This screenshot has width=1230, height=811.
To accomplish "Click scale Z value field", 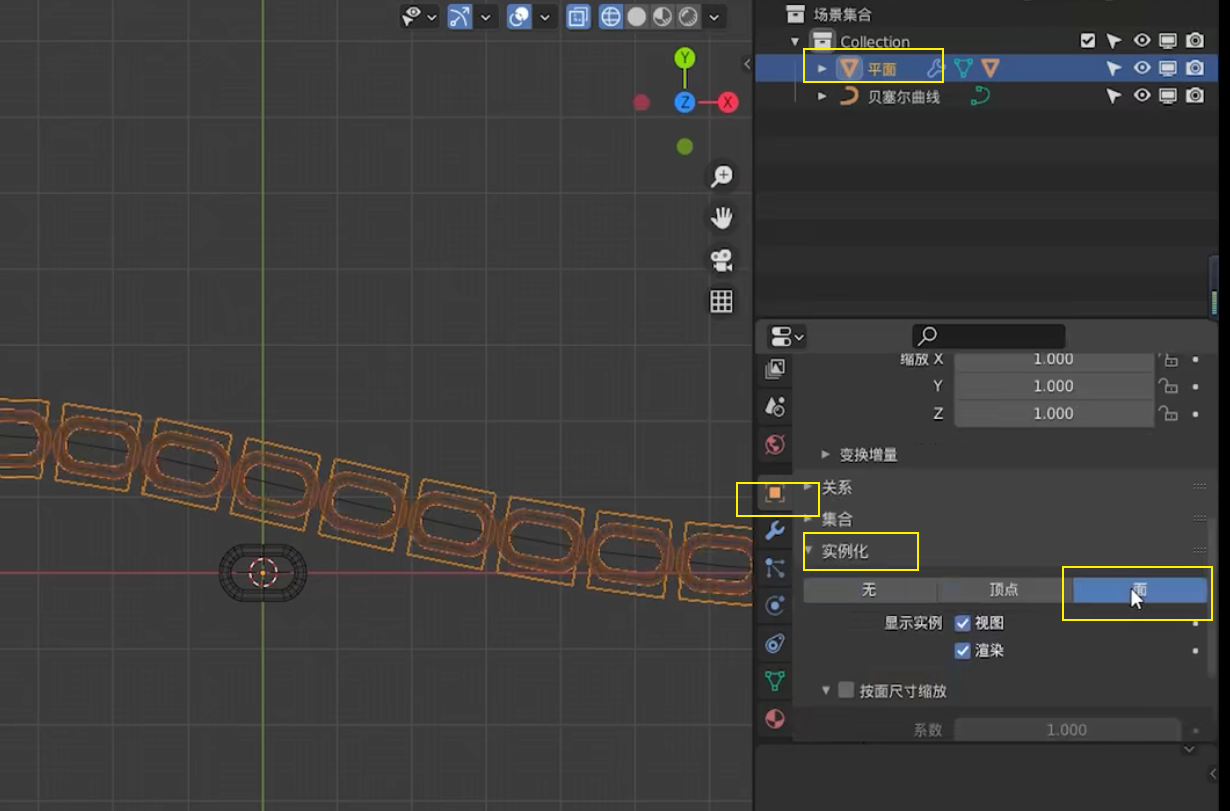I will click(1053, 413).
